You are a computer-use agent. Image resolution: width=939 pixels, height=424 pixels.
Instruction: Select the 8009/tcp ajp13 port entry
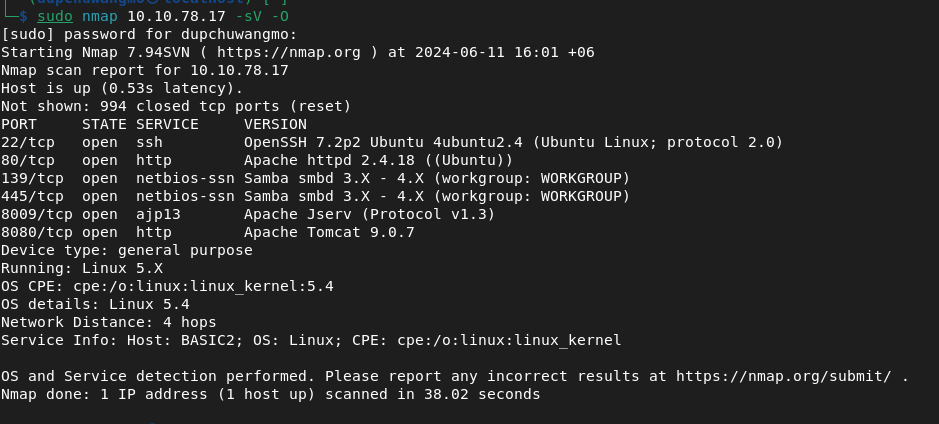248,214
